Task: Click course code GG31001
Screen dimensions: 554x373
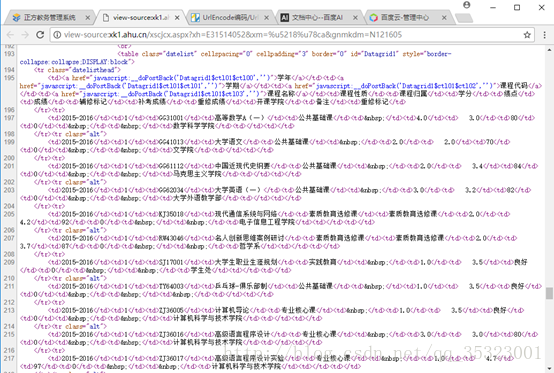Action: pos(171,118)
